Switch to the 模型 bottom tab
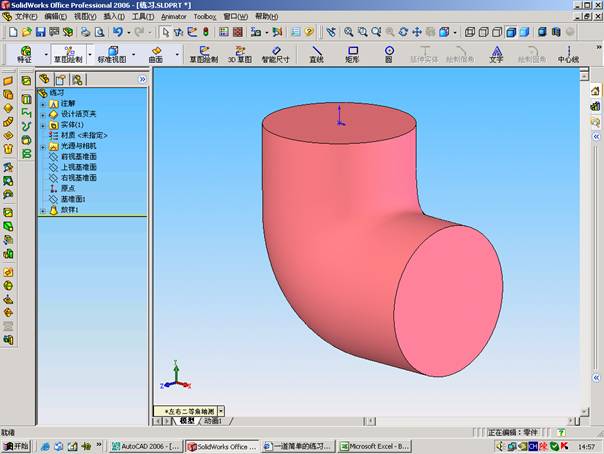This screenshot has height=454, width=604. (x=188, y=421)
